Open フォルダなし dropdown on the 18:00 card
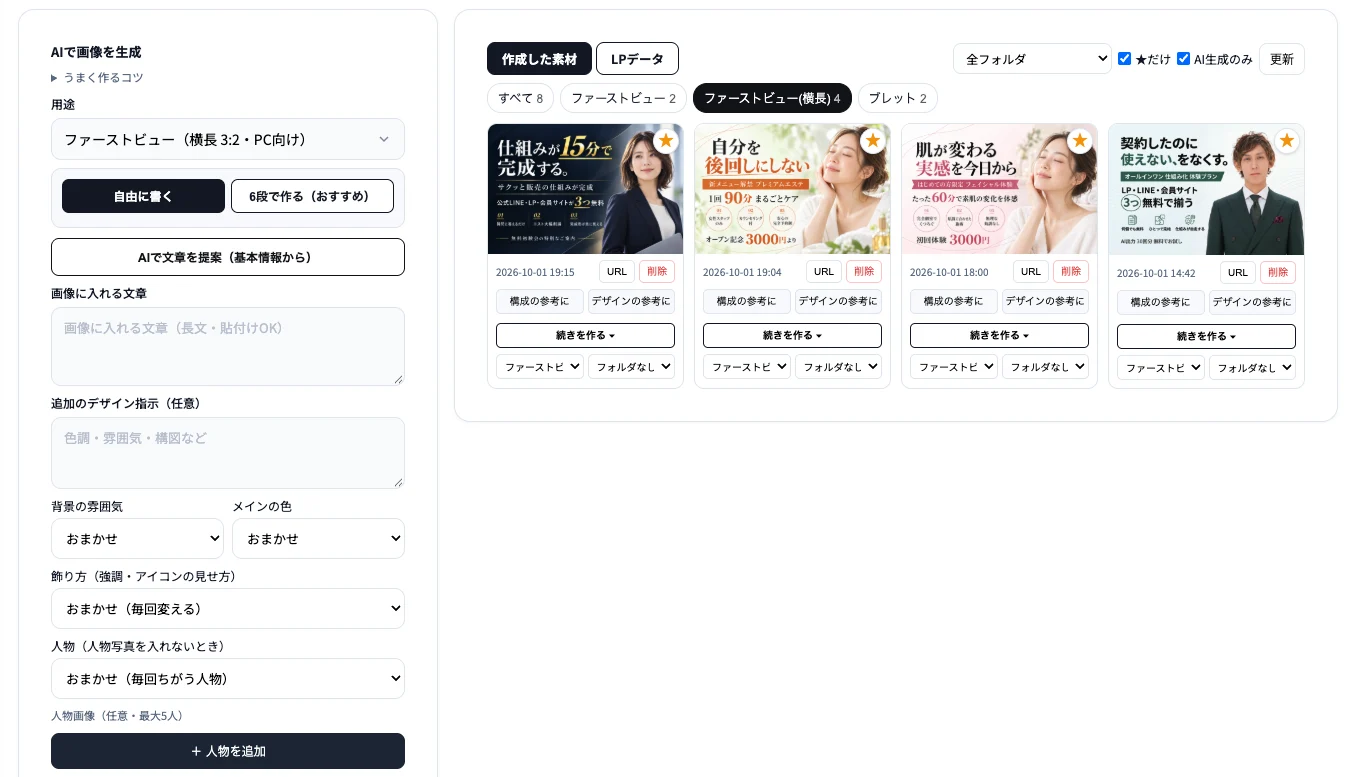Viewport: 1350px width, 777px height. pyautogui.click(x=1045, y=367)
